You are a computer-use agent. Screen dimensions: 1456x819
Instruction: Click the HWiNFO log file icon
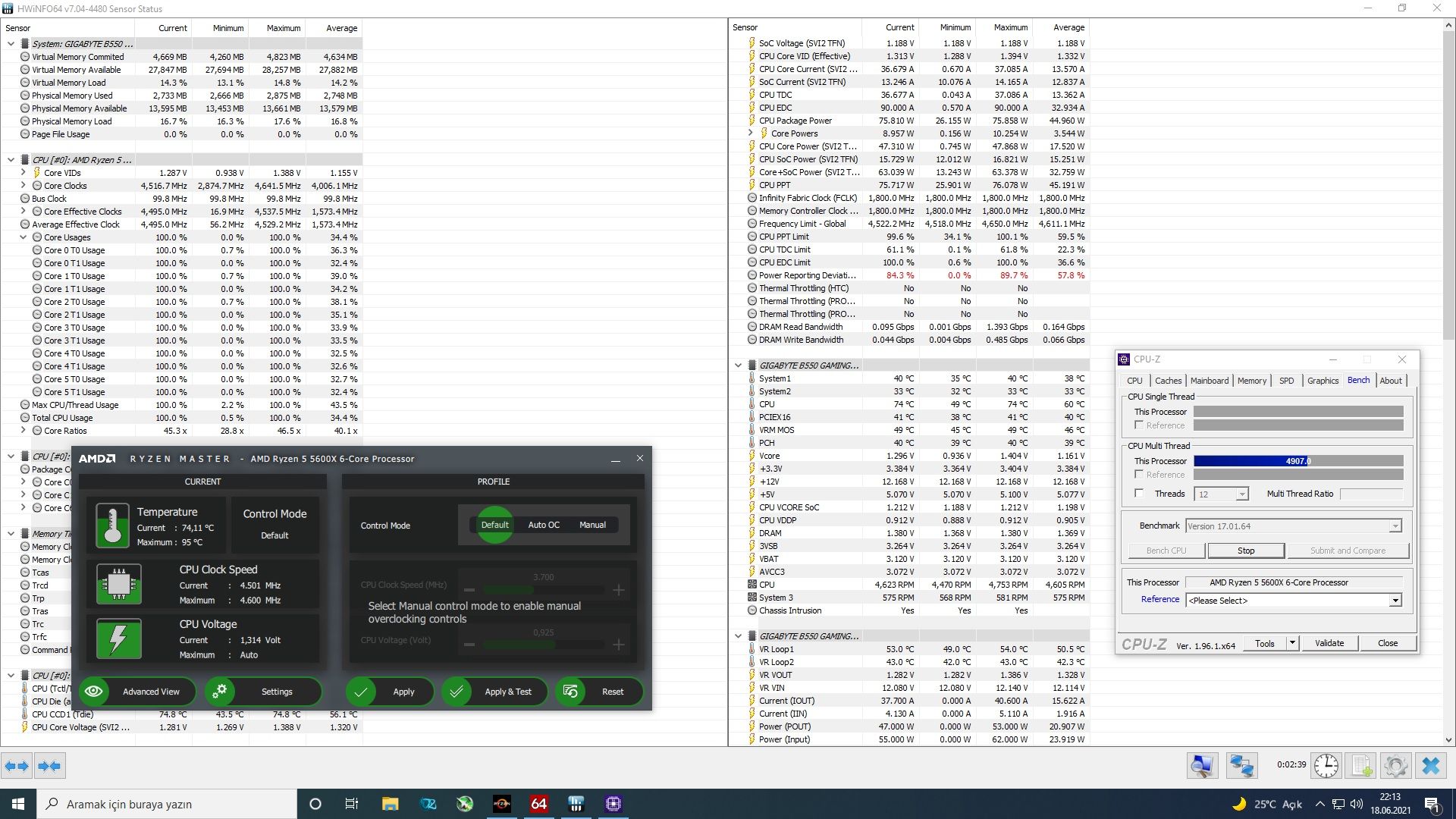tap(1361, 766)
